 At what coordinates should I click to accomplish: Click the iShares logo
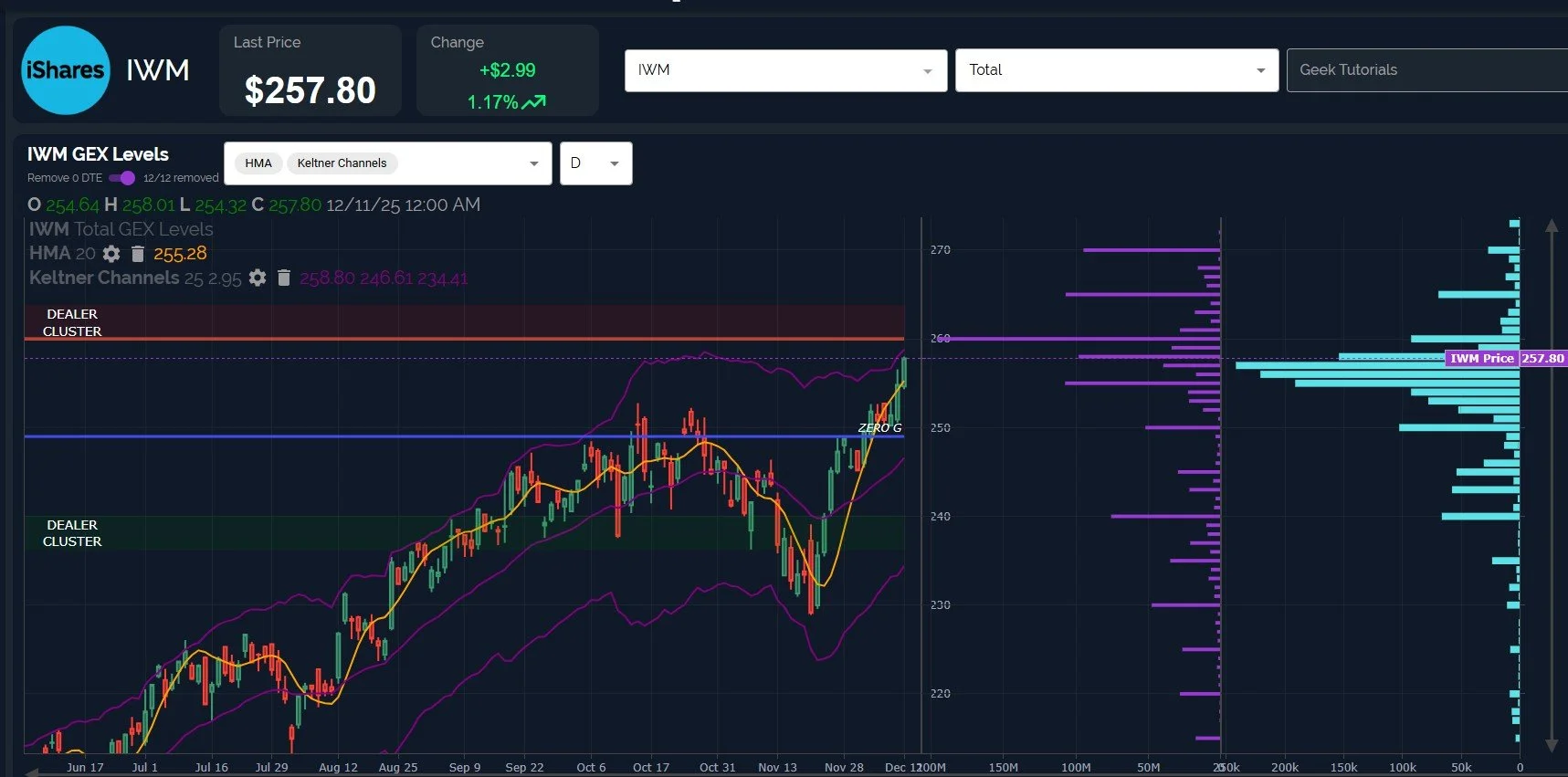pos(66,70)
